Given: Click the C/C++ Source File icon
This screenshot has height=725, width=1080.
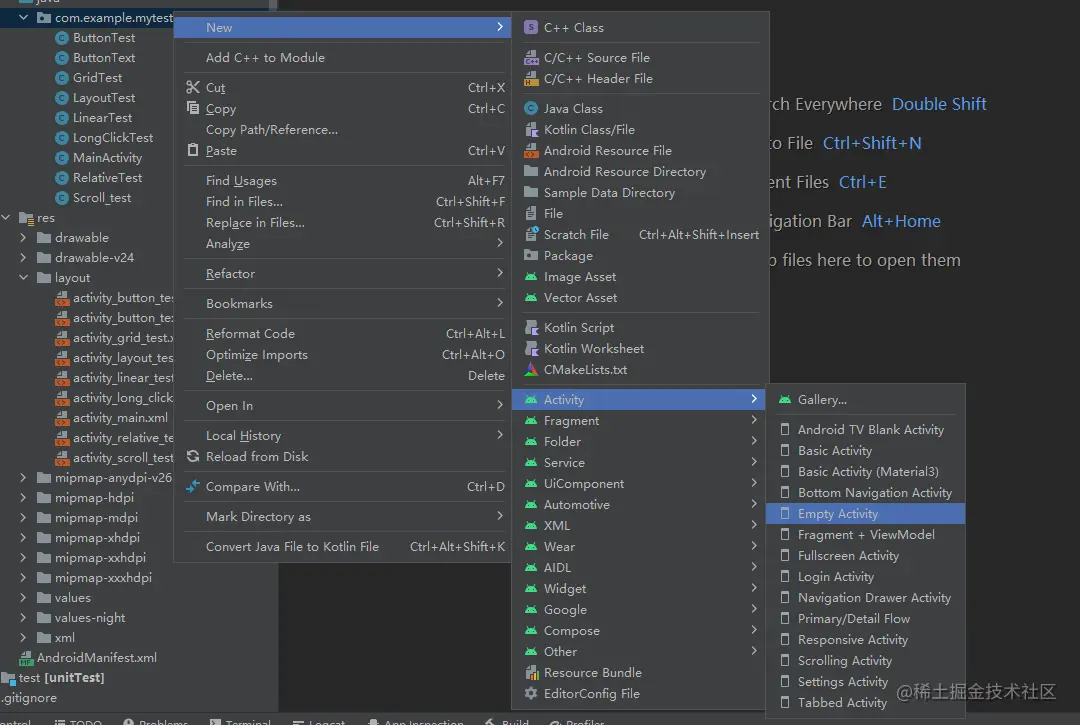Looking at the screenshot, I should tap(530, 57).
